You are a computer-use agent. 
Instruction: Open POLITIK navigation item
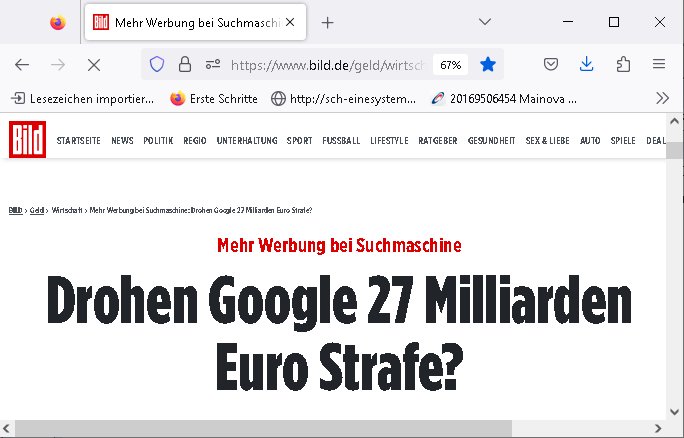tap(158, 140)
